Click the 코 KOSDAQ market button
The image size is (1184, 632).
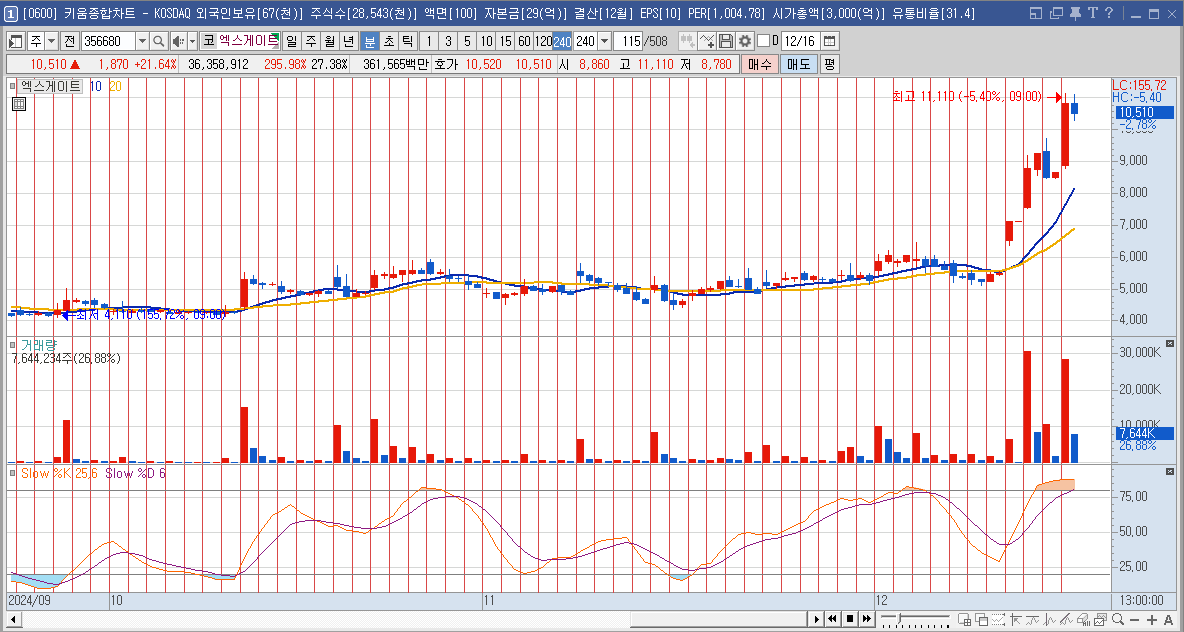[208, 41]
